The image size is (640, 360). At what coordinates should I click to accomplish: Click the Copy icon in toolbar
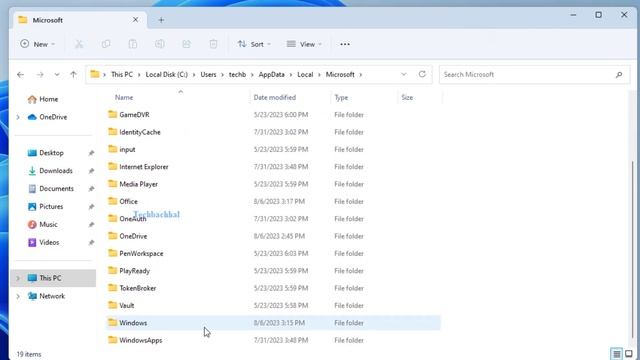point(106,44)
